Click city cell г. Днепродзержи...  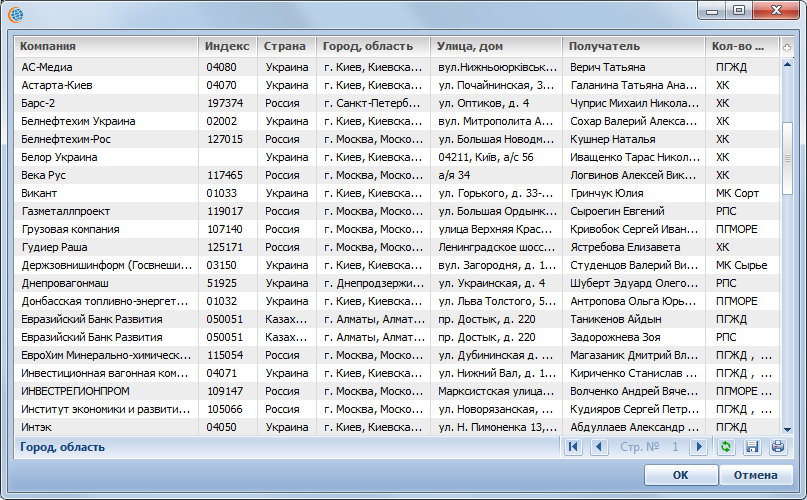tap(374, 283)
